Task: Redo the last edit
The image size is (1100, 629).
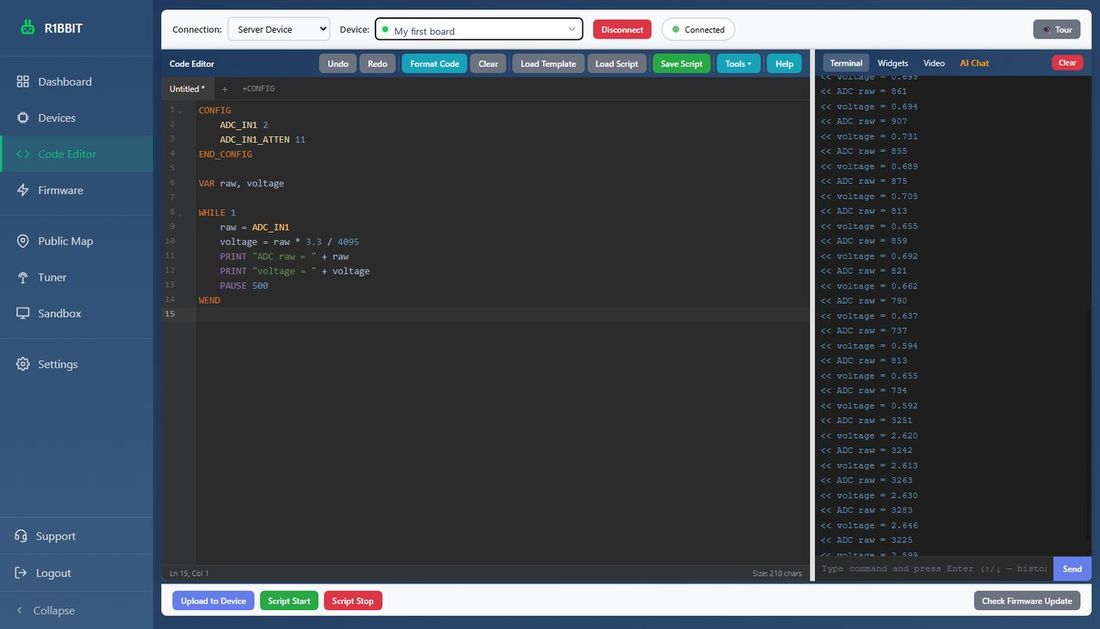Action: [377, 64]
